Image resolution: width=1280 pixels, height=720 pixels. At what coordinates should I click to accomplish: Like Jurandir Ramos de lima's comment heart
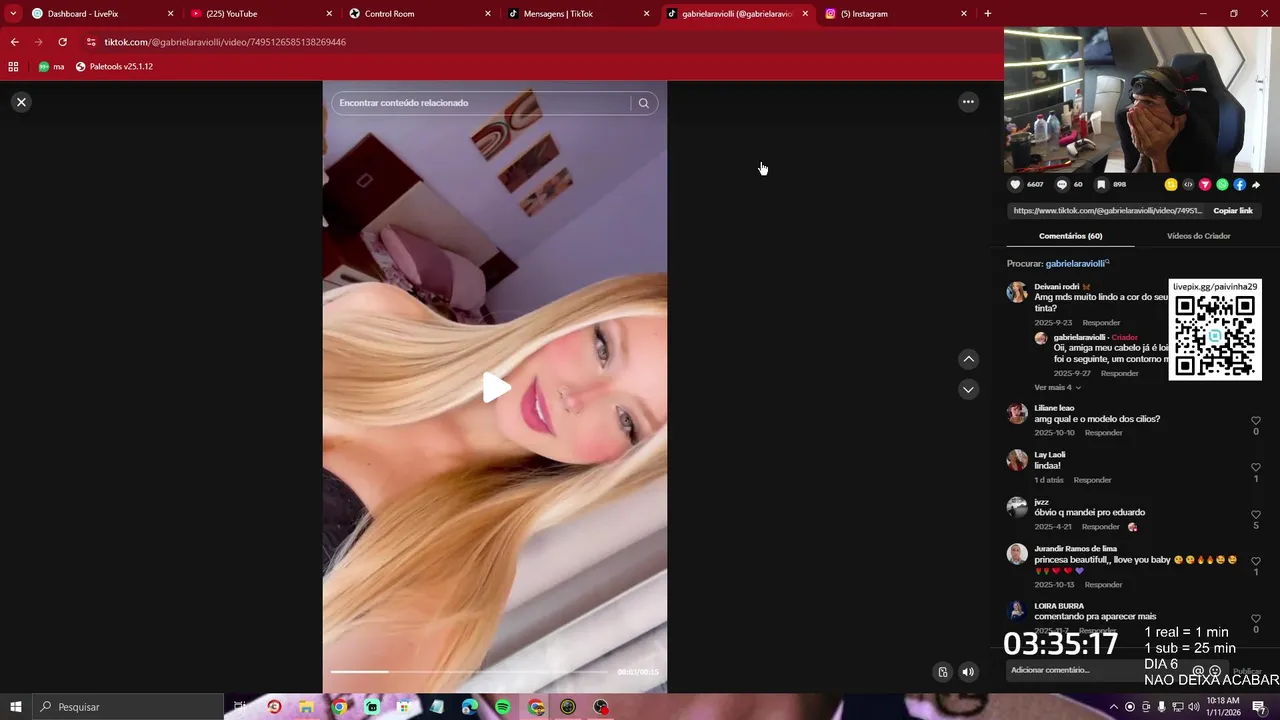[x=1256, y=561]
